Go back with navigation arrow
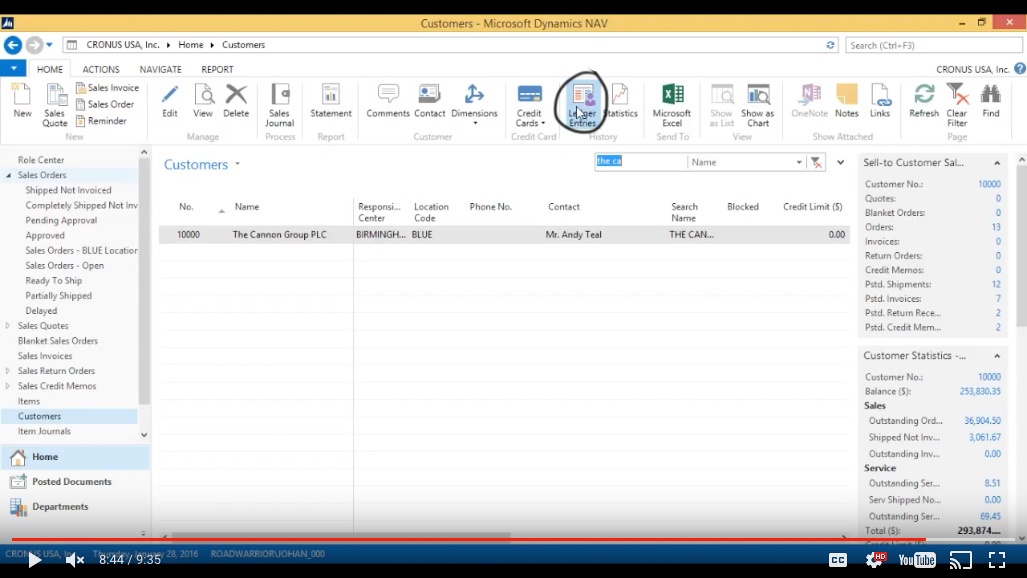Viewport: 1027px width, 578px height. click(12, 45)
